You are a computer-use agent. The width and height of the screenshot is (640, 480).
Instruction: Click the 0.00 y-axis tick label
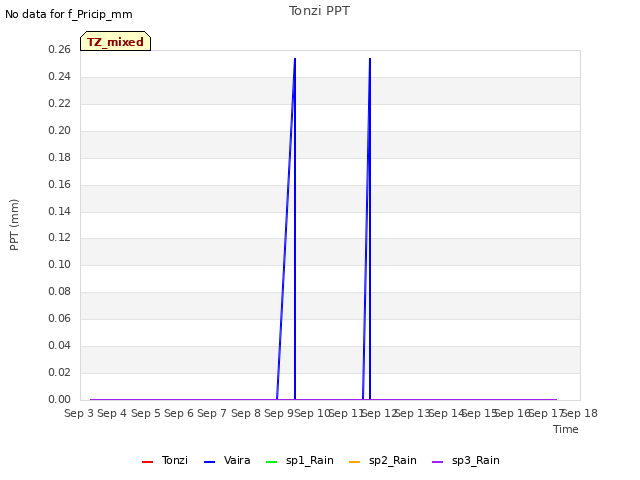tap(60, 399)
